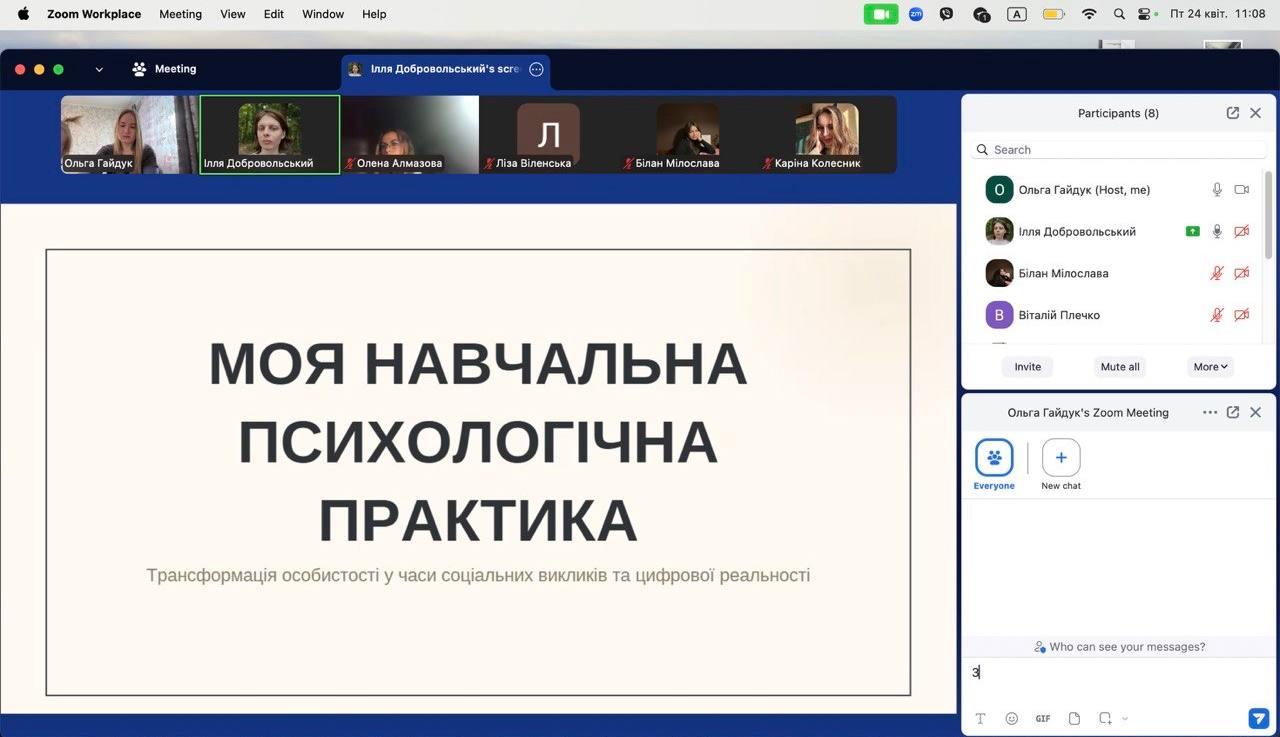Close the Participants panel

point(1256,113)
